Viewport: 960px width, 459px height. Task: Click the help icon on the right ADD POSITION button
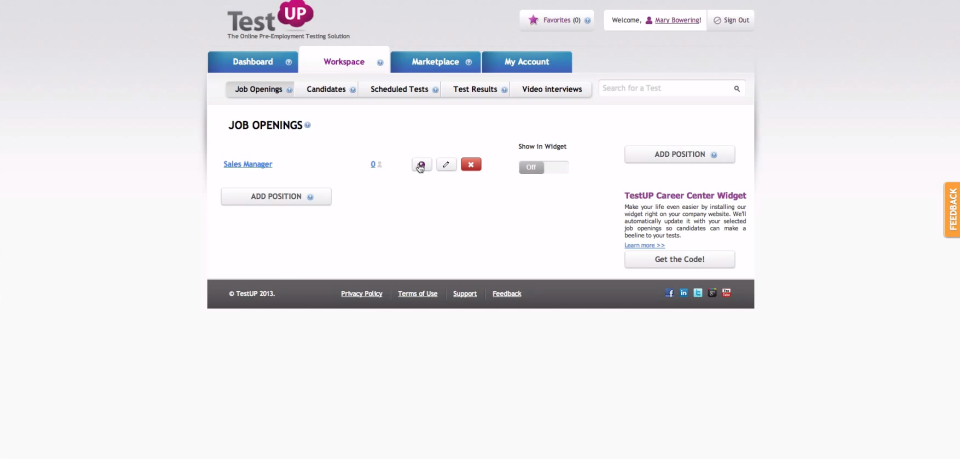(714, 155)
